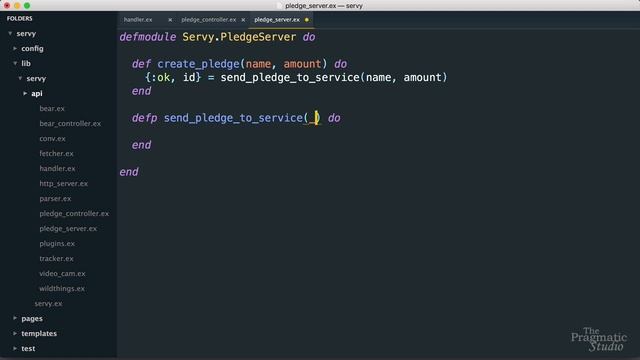Collapse the nested servy folder arrow
Image resolution: width=640 pixels, height=360 pixels.
pos(20,78)
